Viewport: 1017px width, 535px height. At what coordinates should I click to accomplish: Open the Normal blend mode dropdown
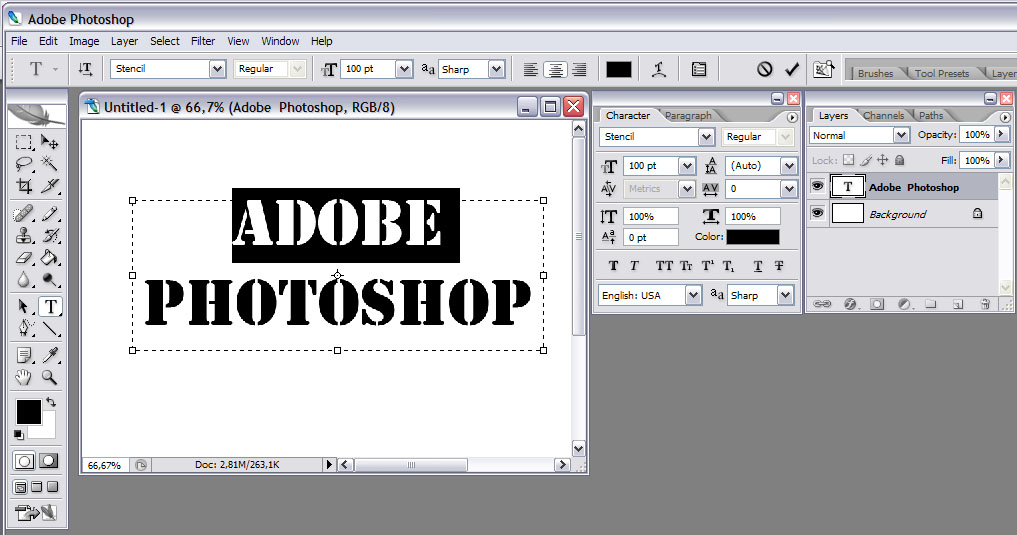point(901,135)
